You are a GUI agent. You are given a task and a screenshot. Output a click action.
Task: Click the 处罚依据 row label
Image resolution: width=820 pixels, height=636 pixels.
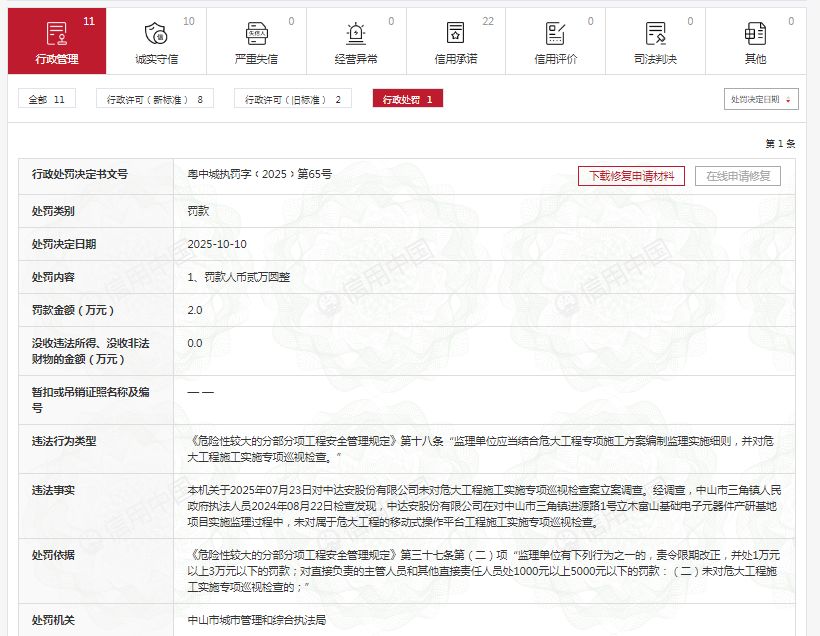[53, 555]
